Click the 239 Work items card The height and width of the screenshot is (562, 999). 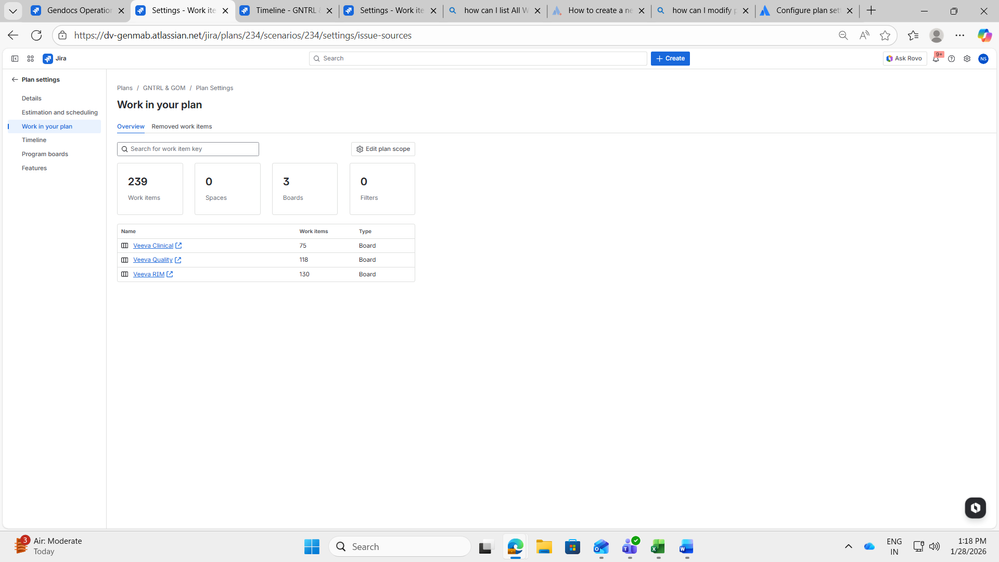(150, 189)
